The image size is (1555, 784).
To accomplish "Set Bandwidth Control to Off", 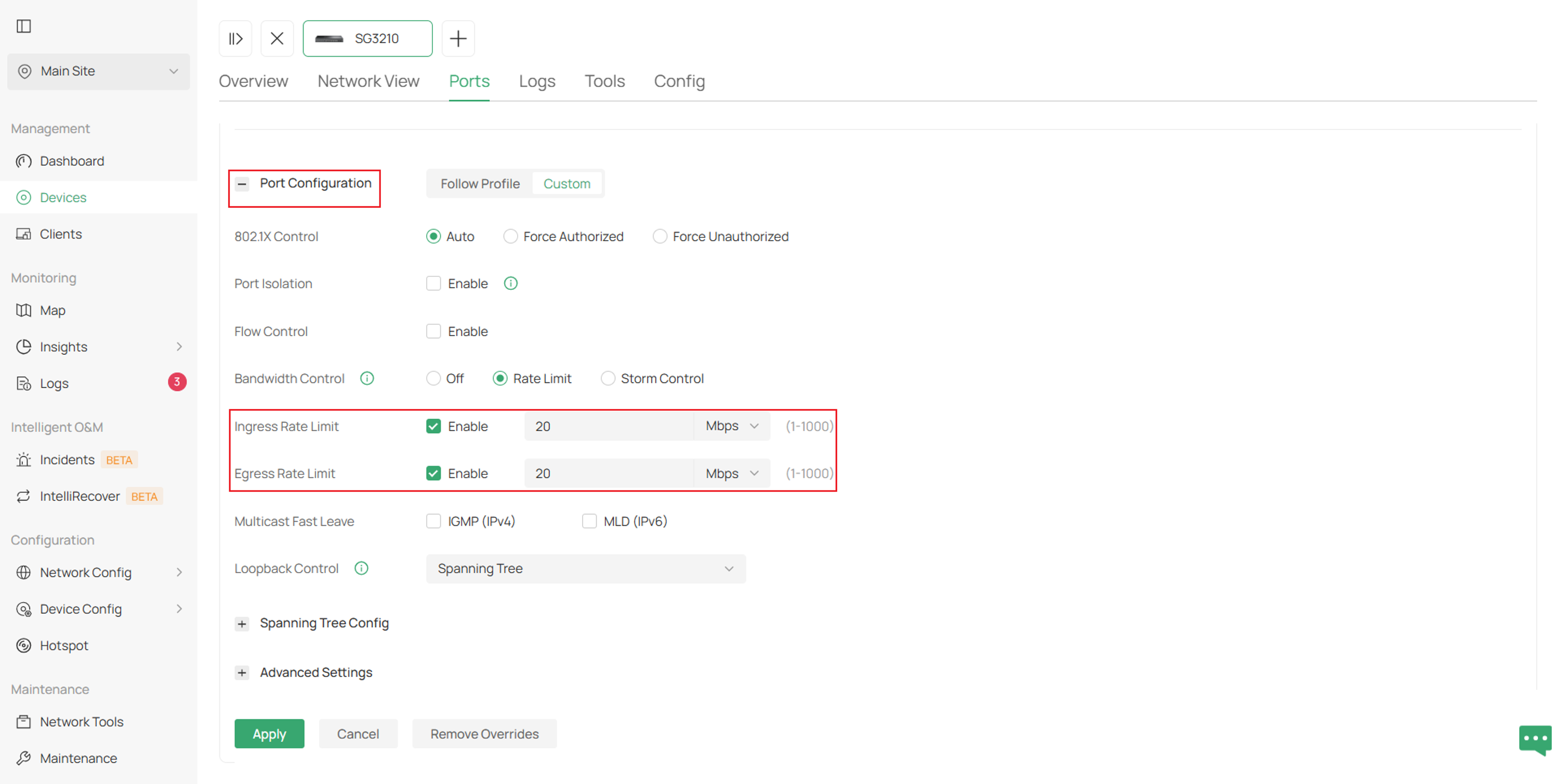I will [x=433, y=378].
